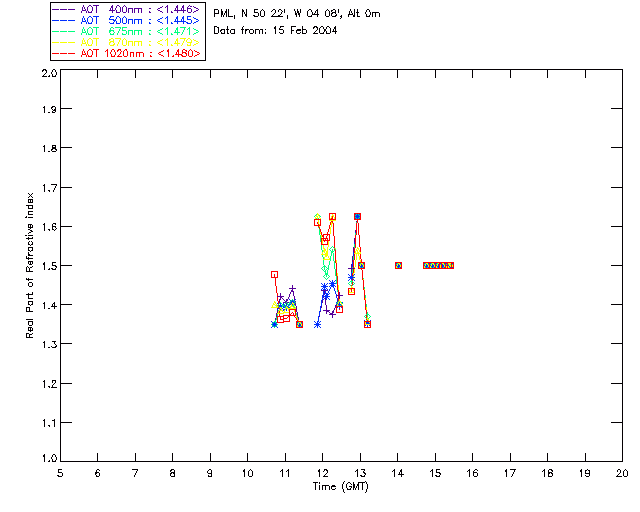
Task: Click the x-axis label 20
Action: coord(622,473)
